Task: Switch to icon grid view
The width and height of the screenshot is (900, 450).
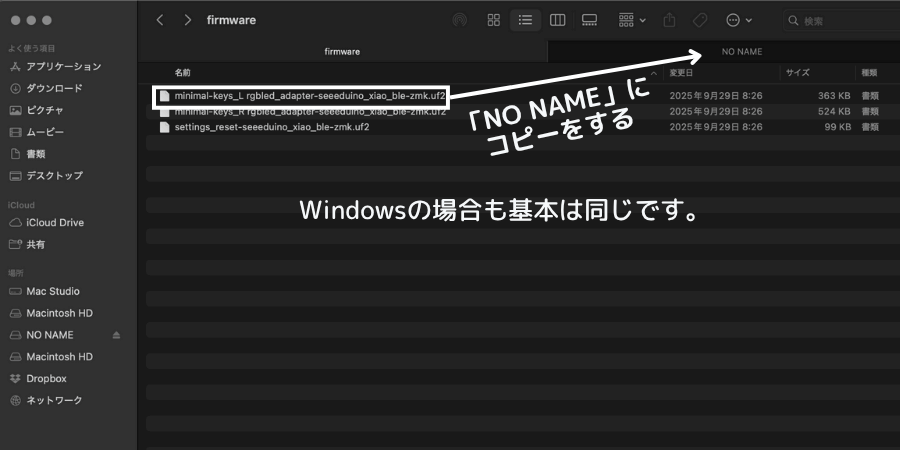Action: (x=493, y=20)
